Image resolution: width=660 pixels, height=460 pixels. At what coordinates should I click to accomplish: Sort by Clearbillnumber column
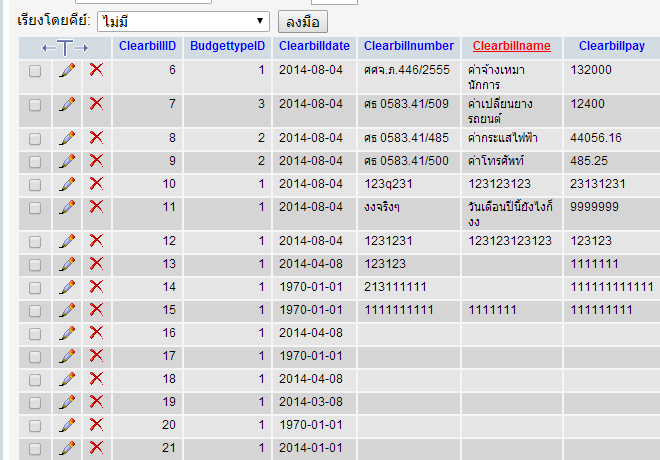coord(409,46)
